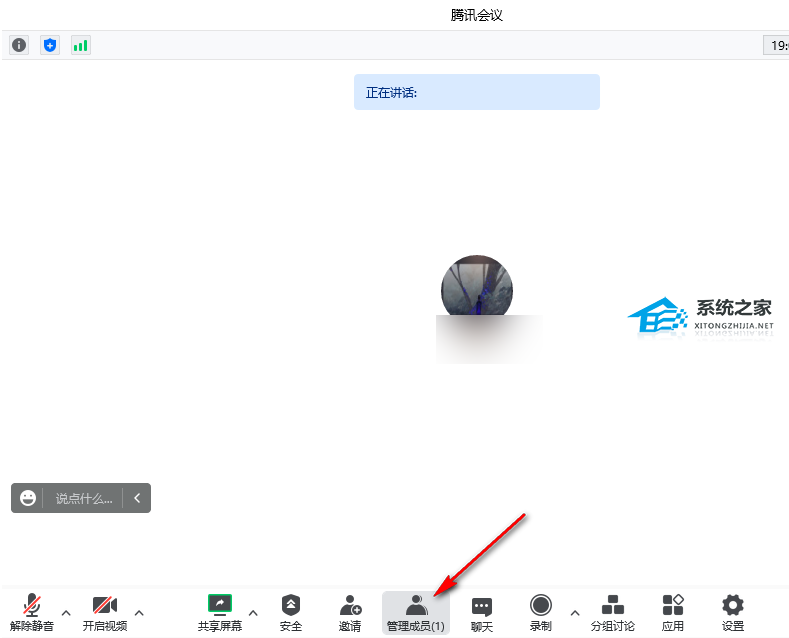789x638 pixels.
Task: Expand share options arrow beside 共享屏幕
Action: [x=253, y=613]
